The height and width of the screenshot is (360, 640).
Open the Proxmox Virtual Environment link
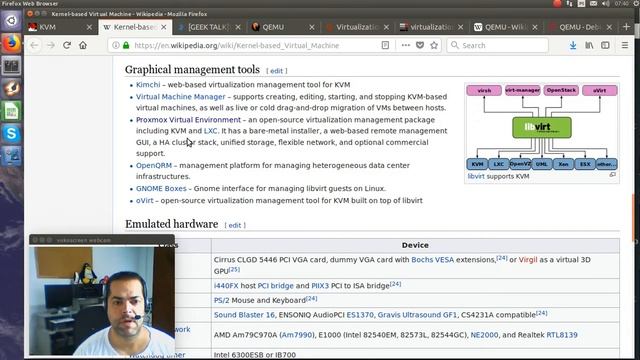click(188, 120)
